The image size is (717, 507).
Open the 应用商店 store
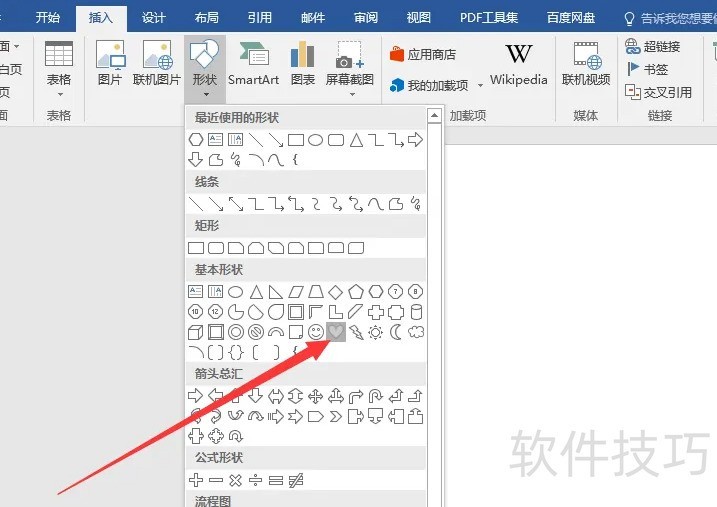(423, 54)
